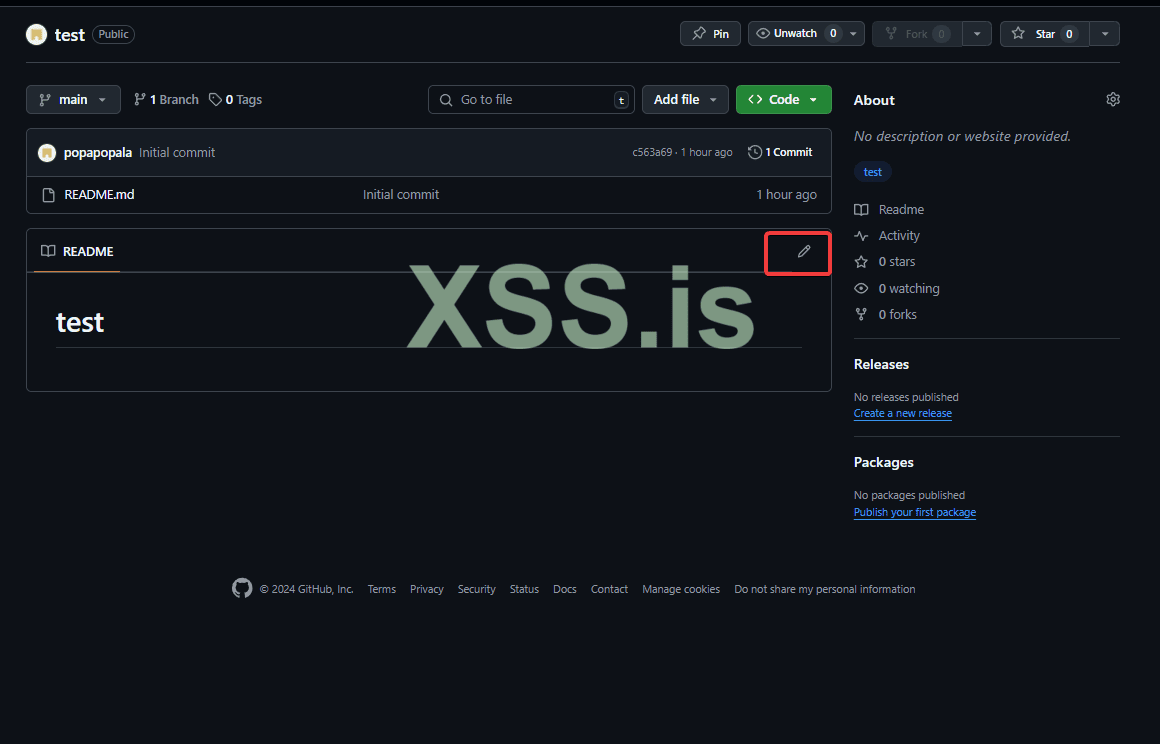Click the repository owner avatar beside test
Viewport: 1160px width, 744px height.
(x=36, y=35)
